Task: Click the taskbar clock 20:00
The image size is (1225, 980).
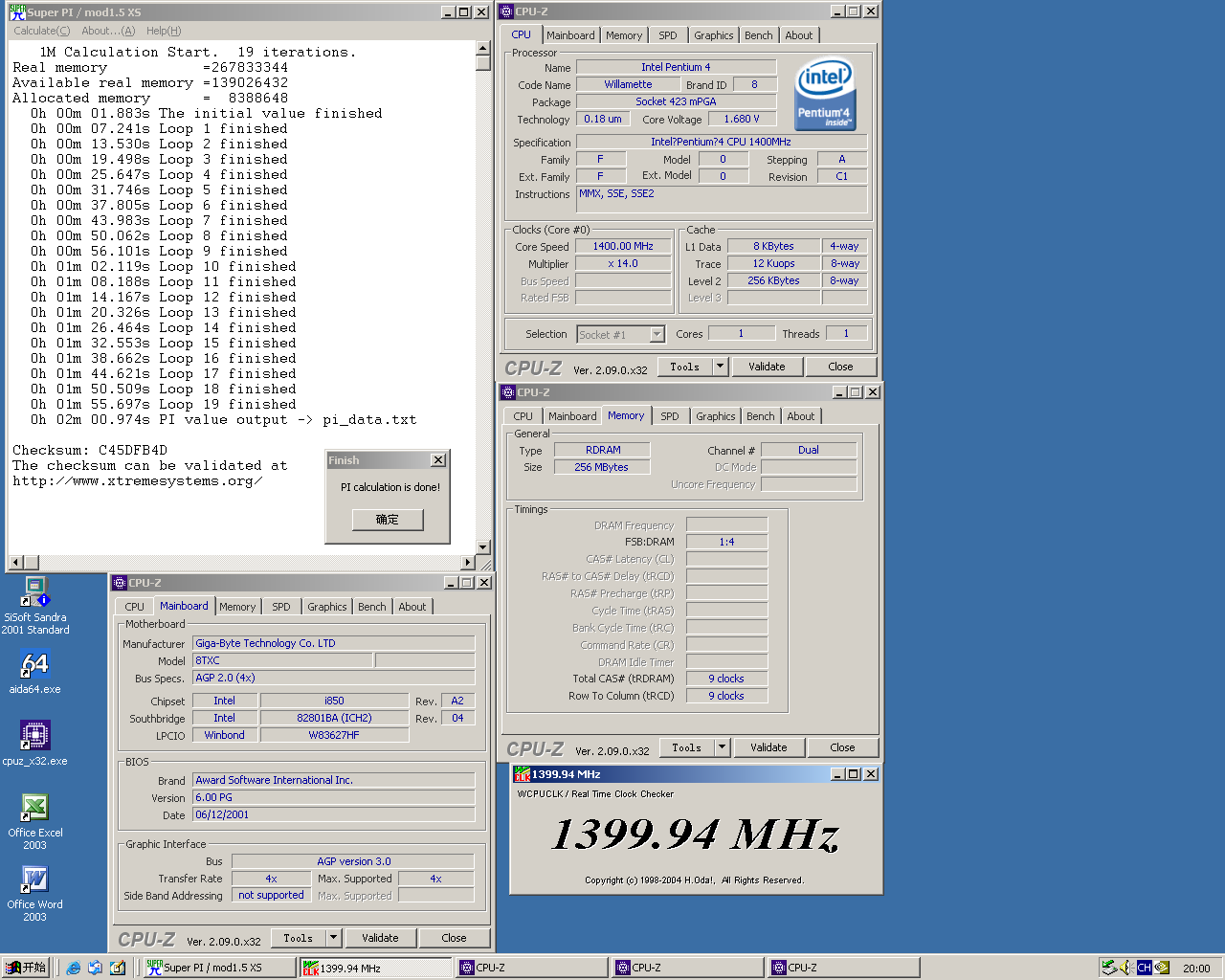Action: (x=1196, y=969)
